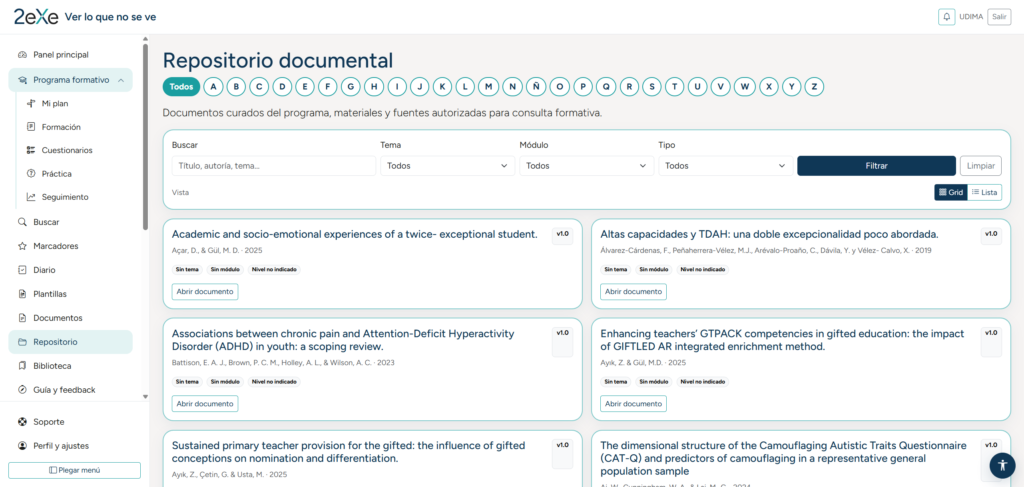Filter documents by letter G
Screen dimensions: 1024x487
(351, 86)
